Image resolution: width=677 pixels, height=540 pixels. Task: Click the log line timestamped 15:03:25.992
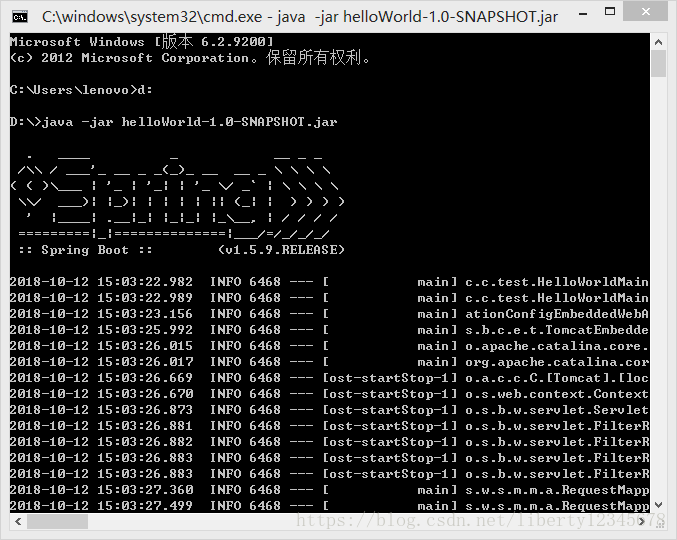329,330
